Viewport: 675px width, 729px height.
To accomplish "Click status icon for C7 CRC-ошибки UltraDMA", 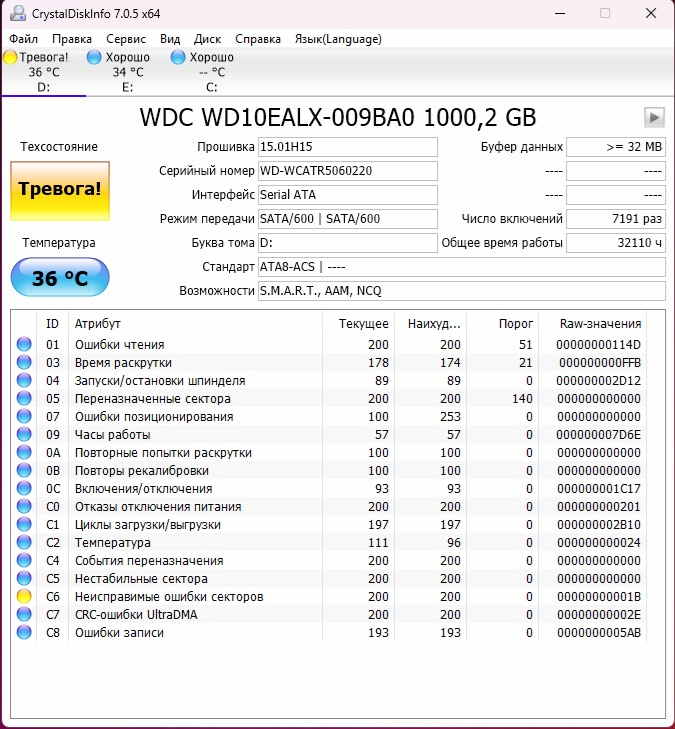I will (x=24, y=614).
